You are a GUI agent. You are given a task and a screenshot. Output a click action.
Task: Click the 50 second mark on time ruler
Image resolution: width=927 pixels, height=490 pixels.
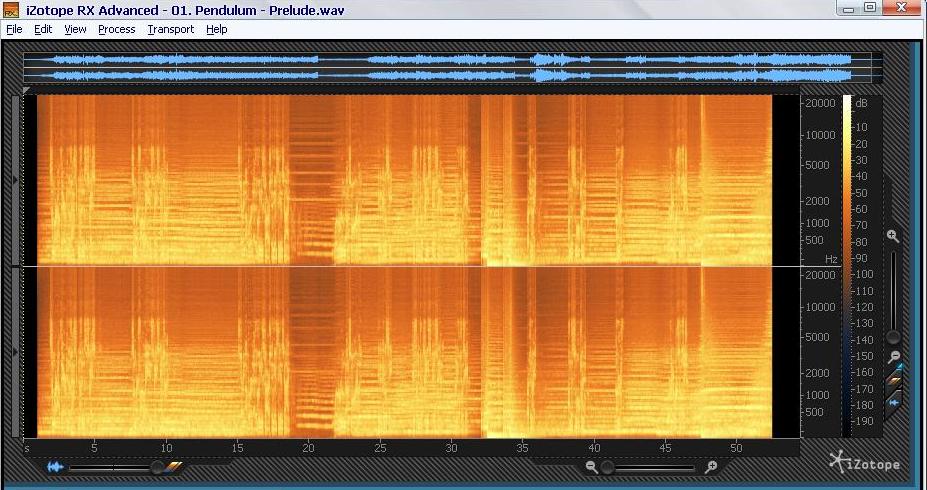[x=736, y=448]
